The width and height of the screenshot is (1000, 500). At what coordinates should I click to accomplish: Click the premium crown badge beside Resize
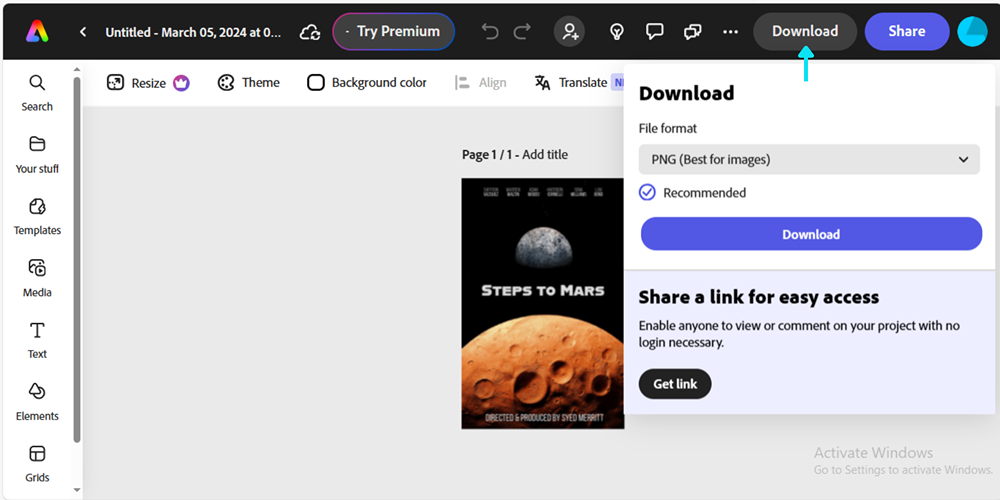point(182,83)
